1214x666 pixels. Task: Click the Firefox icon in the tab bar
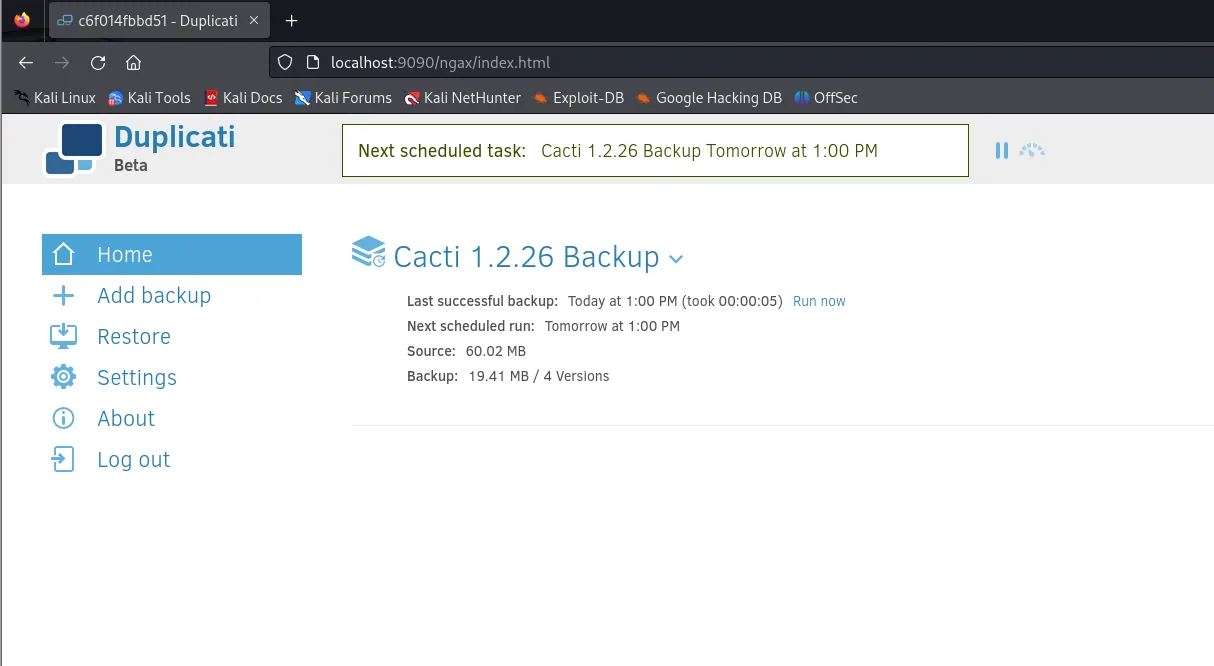click(22, 20)
